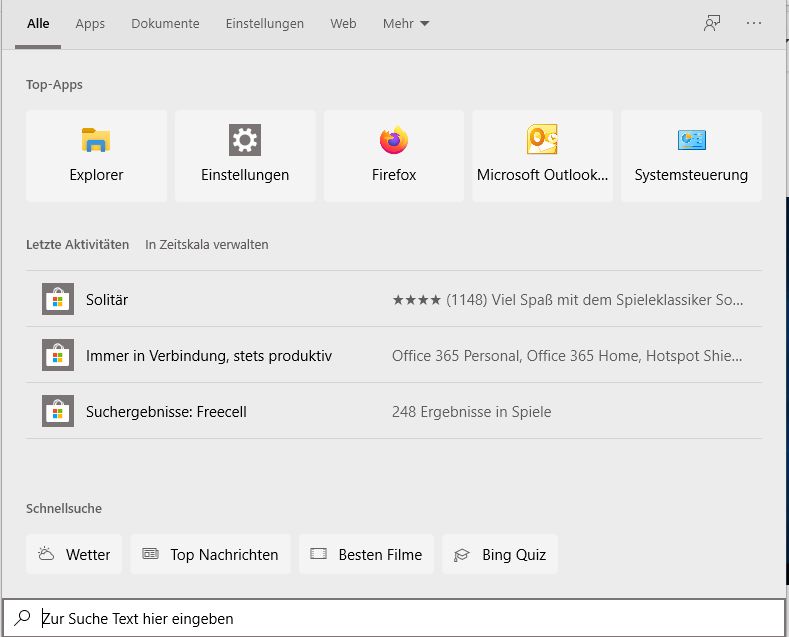Click the Besten Filme label text
This screenshot has width=789, height=637.
(380, 554)
